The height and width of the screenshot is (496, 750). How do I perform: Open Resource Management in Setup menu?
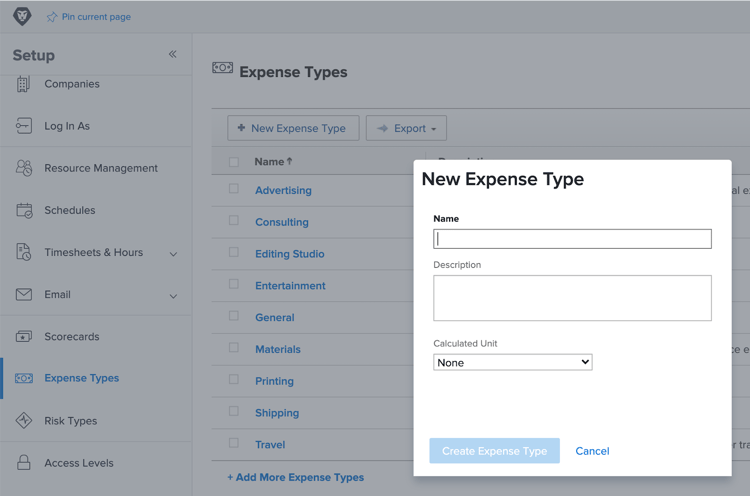[101, 168]
